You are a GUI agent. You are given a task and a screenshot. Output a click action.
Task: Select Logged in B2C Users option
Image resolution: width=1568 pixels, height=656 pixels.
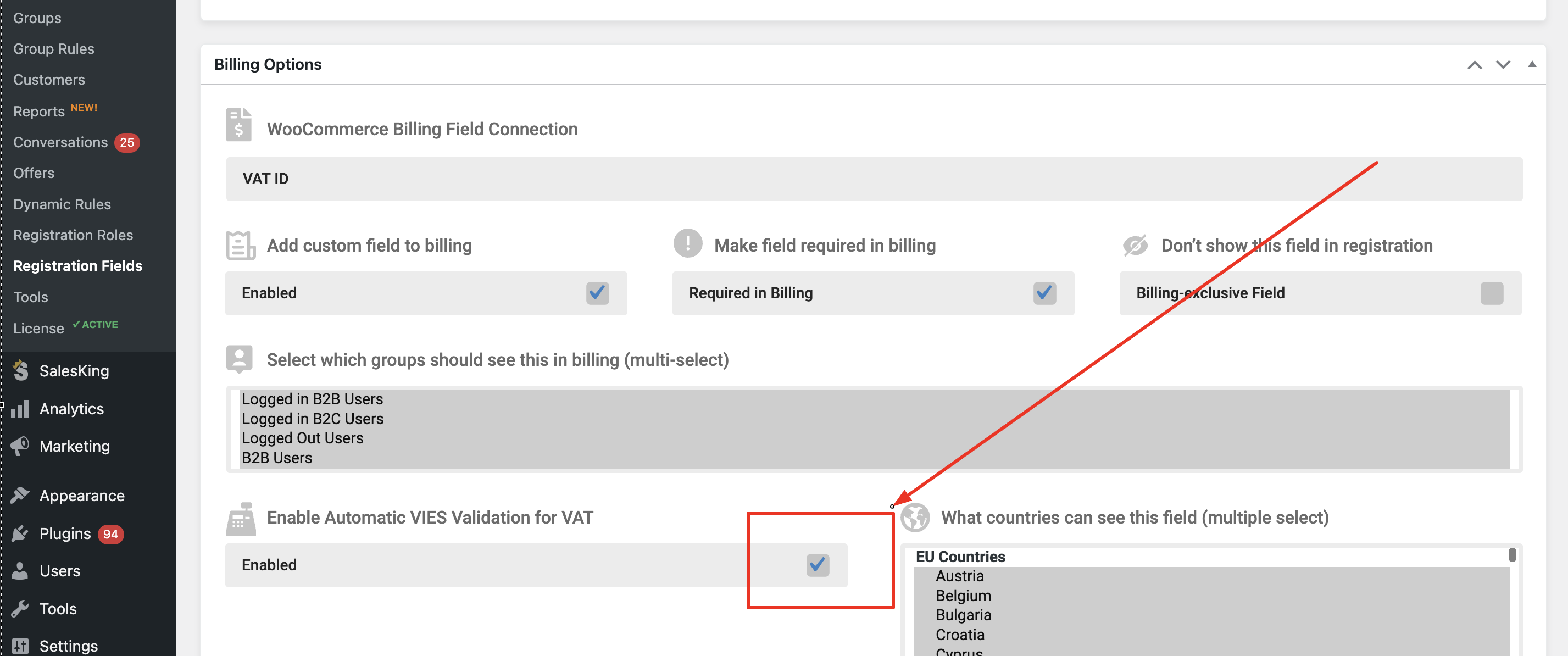click(874, 419)
